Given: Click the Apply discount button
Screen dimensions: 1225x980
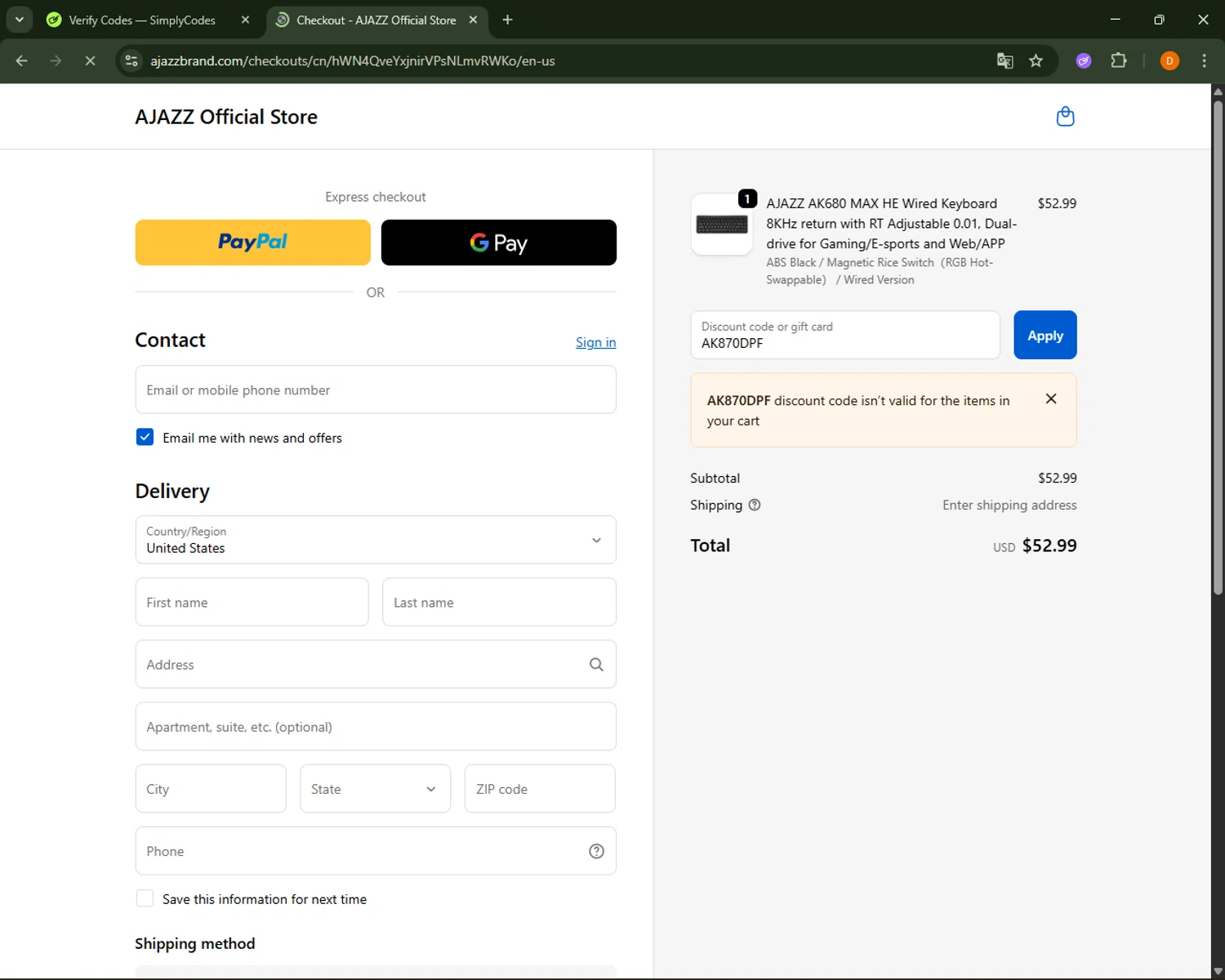Looking at the screenshot, I should click(1045, 335).
